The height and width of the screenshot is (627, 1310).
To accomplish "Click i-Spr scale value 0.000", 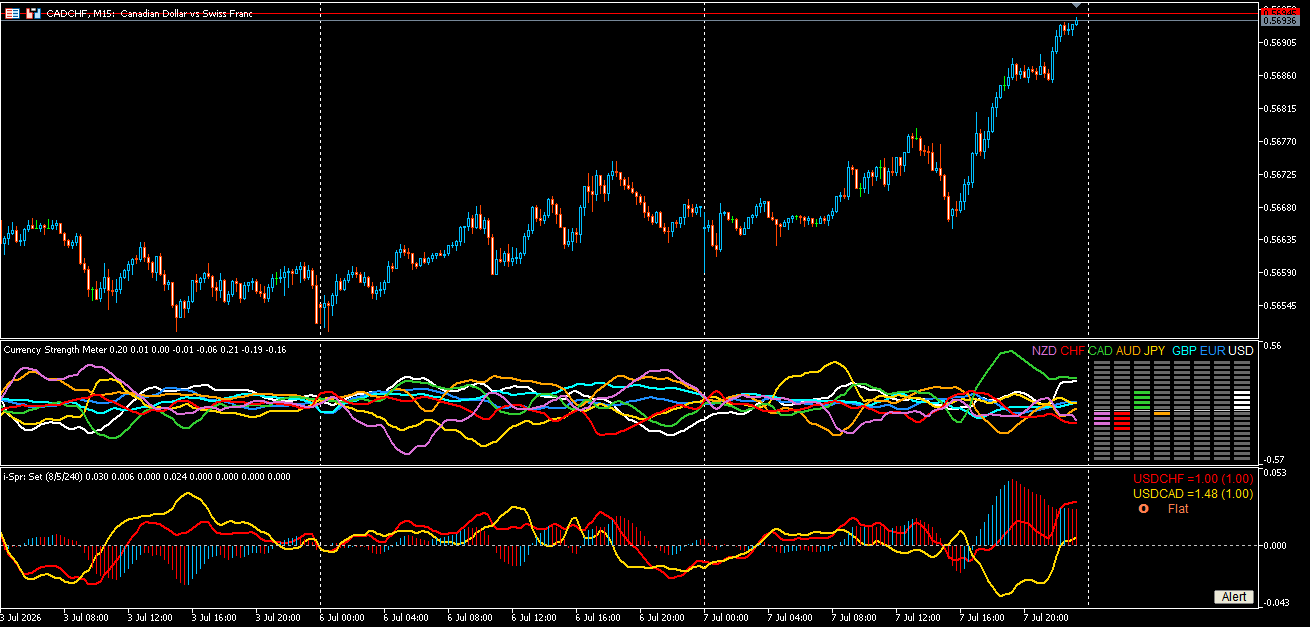I will (1275, 546).
